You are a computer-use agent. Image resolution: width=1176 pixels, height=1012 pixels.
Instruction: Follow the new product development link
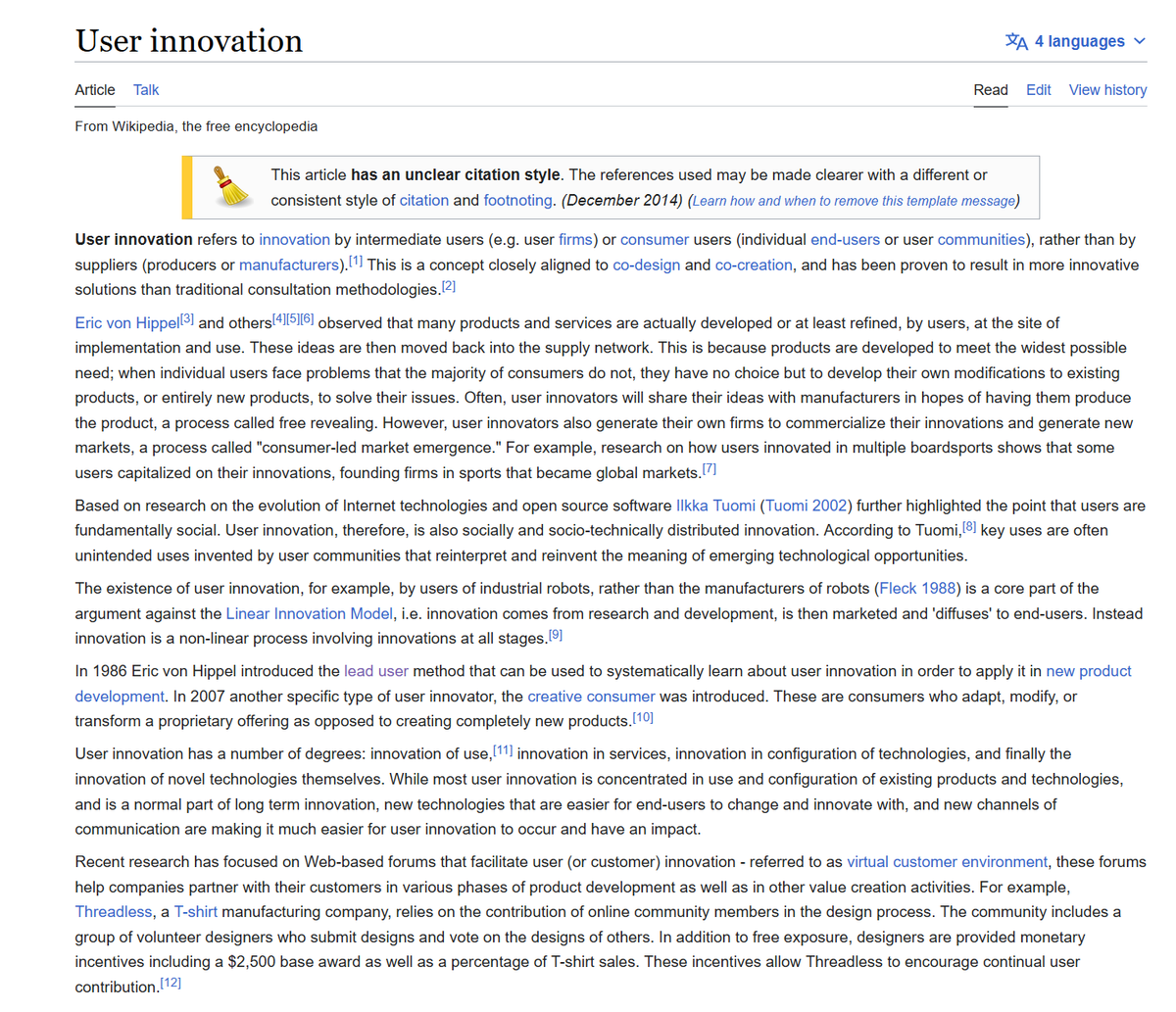pos(1090,670)
